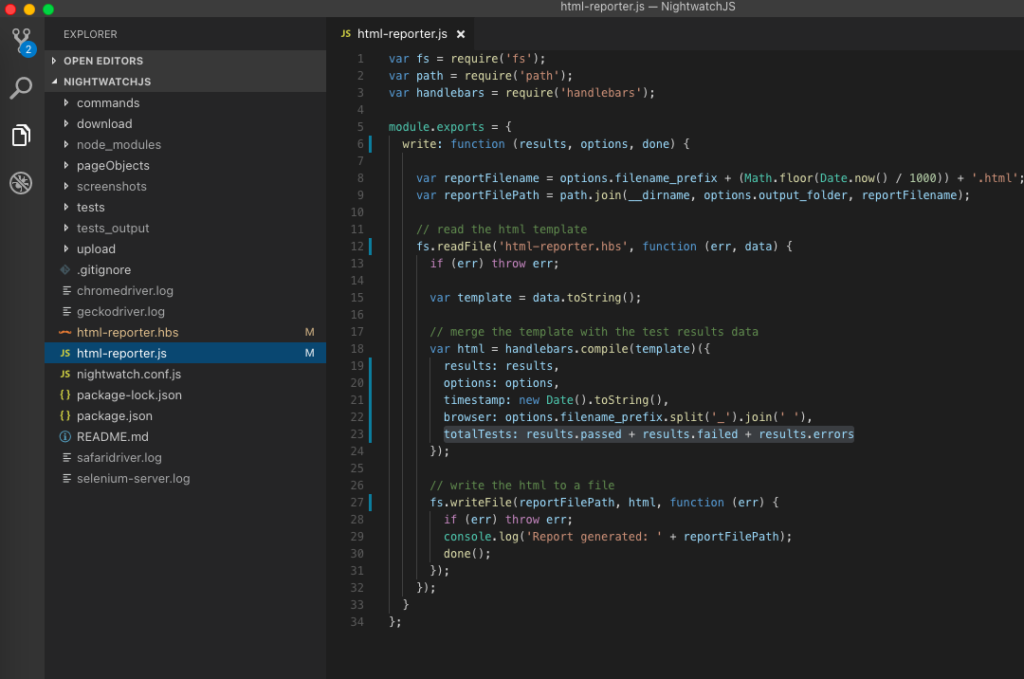Open the Source Control view
Image resolution: width=1024 pixels, height=679 pixels.
point(21,39)
